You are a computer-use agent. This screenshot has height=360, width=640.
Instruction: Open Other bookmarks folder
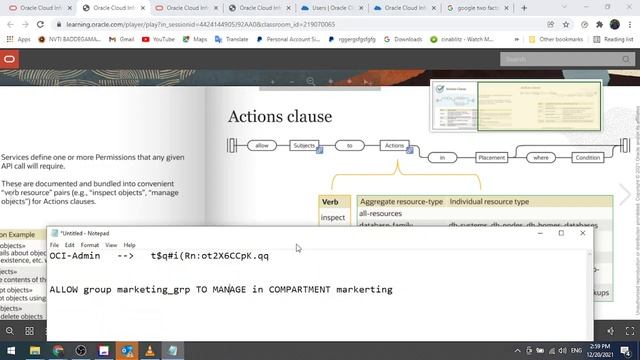click(556, 39)
